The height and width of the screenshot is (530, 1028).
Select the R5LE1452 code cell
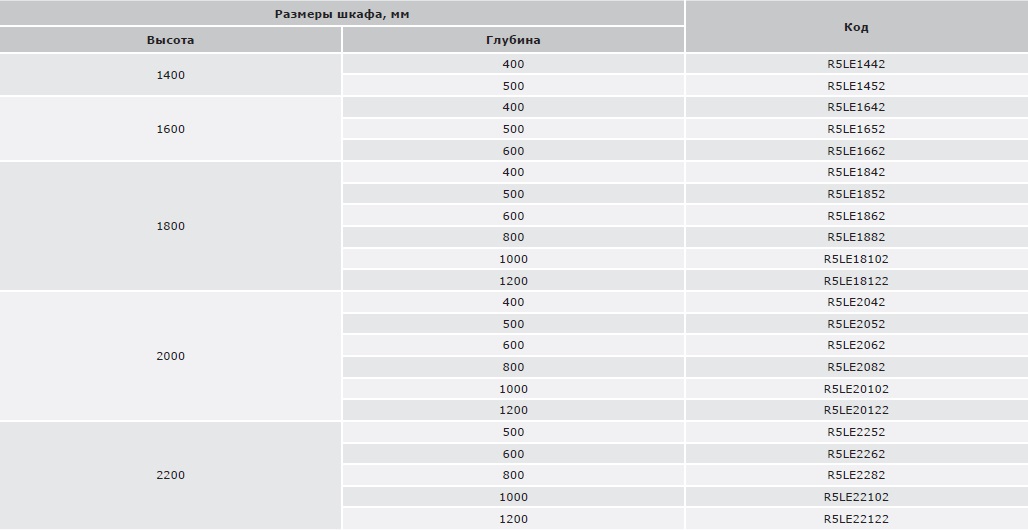856,86
